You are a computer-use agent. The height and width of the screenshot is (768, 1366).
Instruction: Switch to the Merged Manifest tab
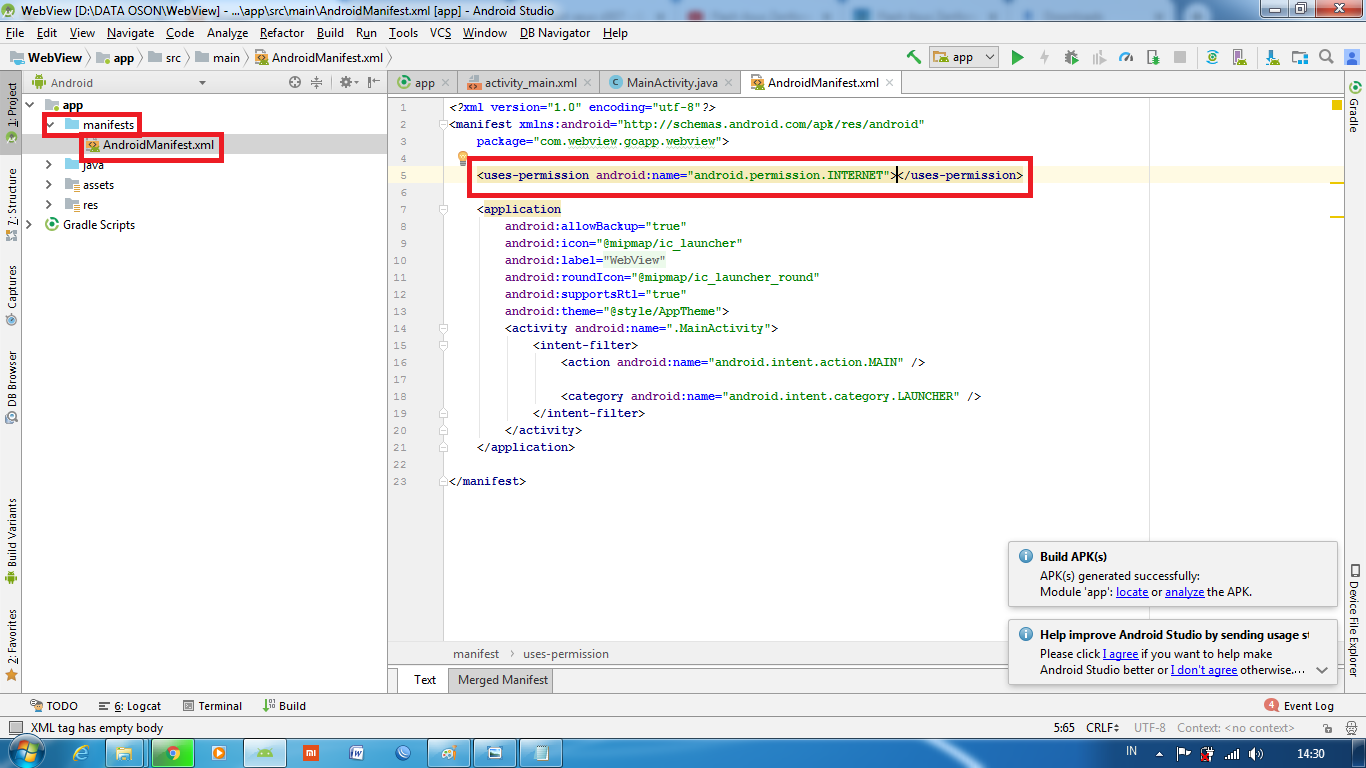point(502,680)
